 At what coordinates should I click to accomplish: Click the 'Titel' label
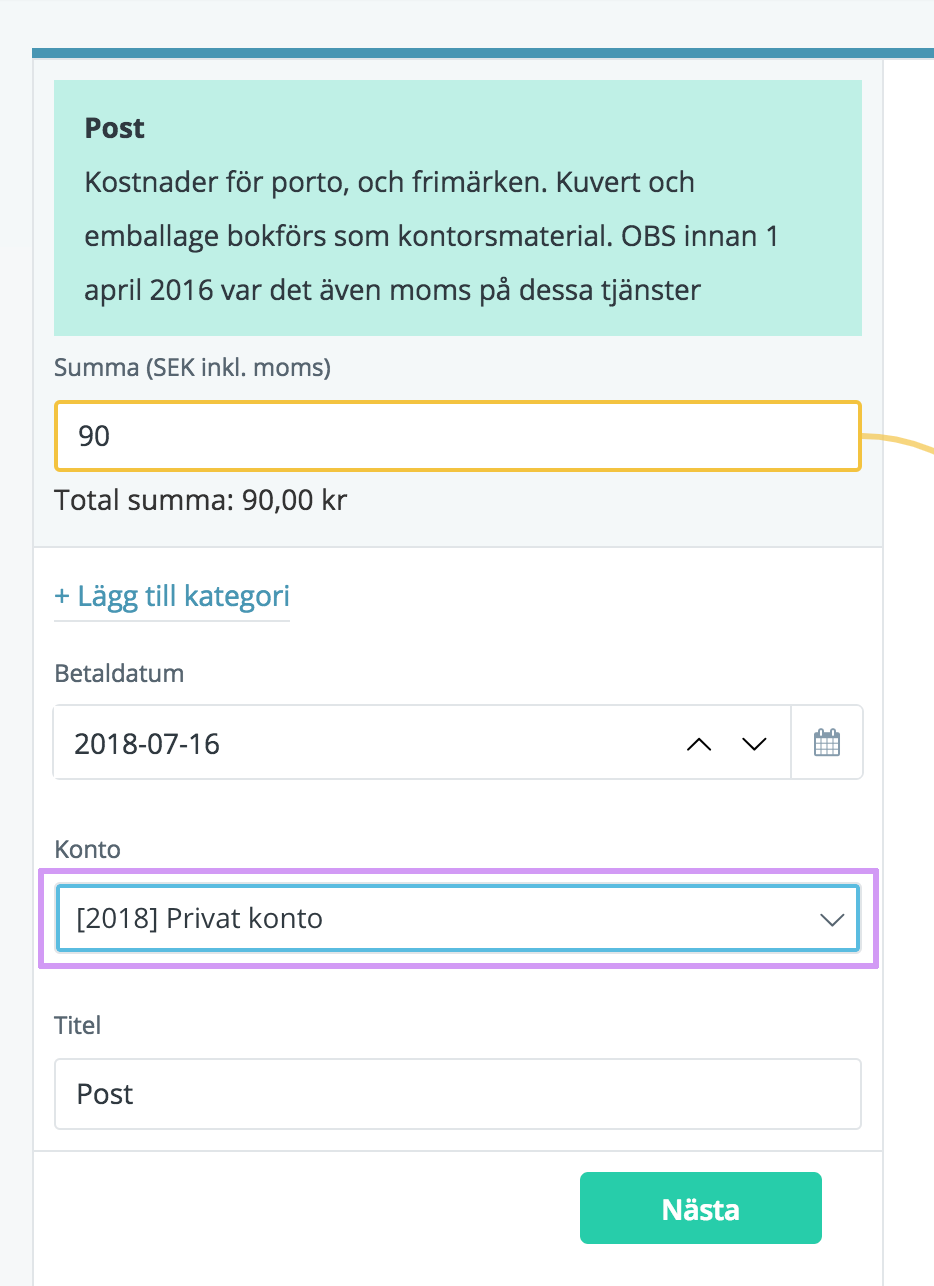[78, 1025]
